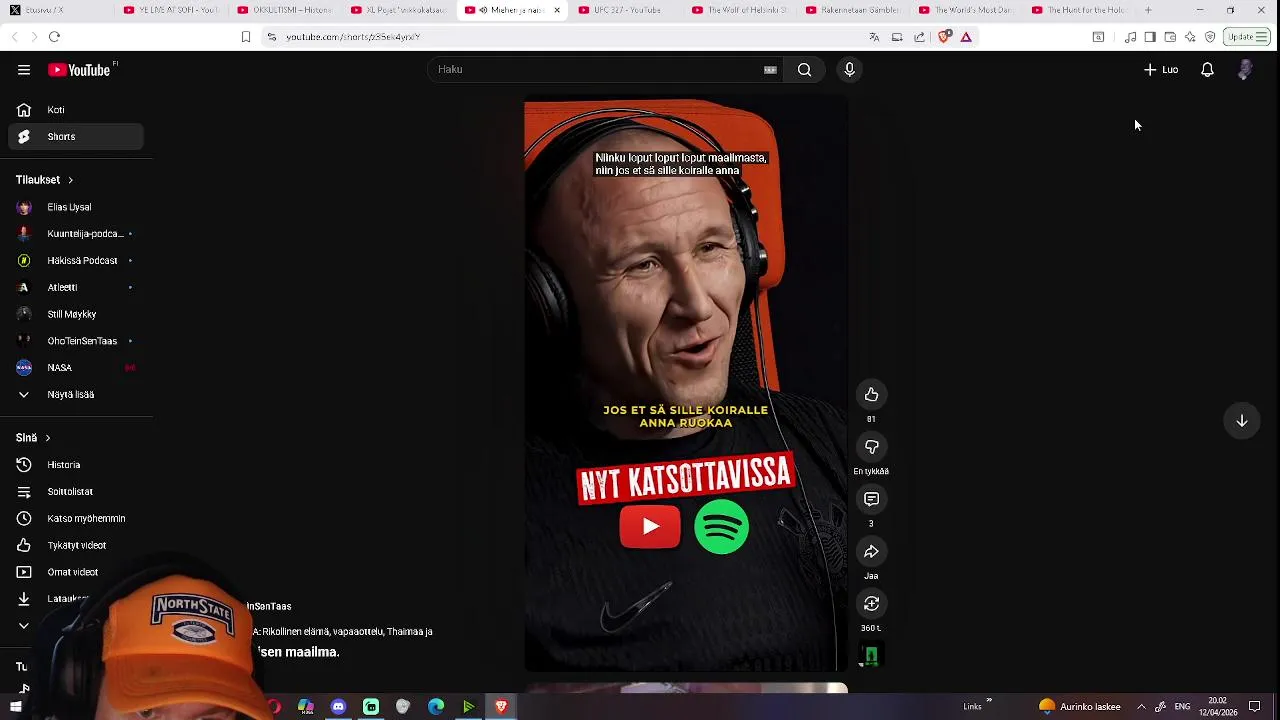
Task: Show hidden system tray icons
Action: coord(1141,707)
